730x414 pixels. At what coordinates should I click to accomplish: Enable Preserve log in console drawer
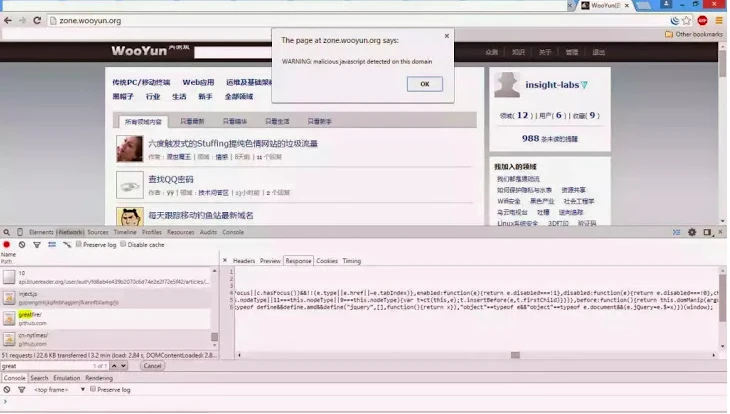coord(93,389)
